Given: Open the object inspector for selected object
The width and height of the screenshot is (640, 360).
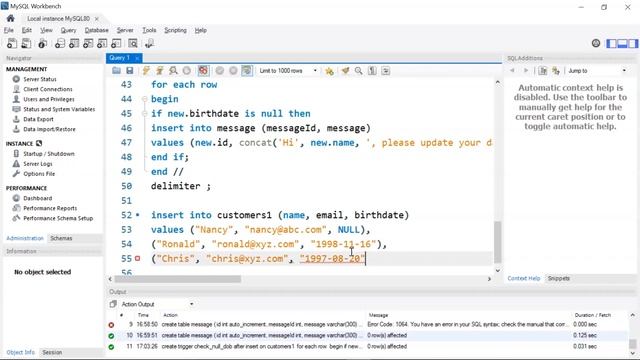Looking at the screenshot, I should 42,43.
